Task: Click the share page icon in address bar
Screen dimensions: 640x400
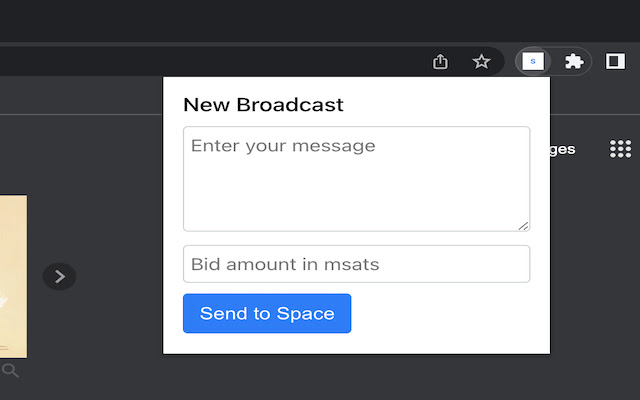Action: coord(441,61)
